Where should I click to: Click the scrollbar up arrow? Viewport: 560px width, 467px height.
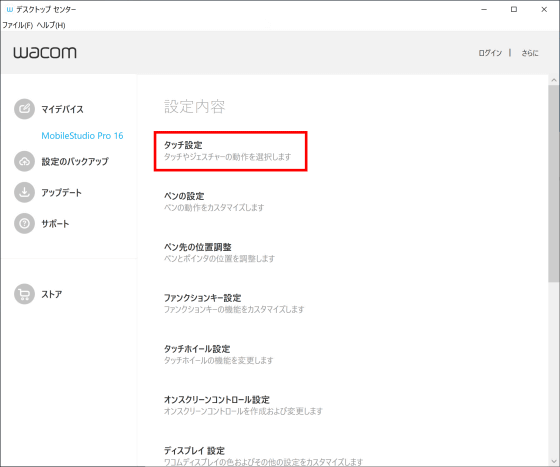(554, 80)
